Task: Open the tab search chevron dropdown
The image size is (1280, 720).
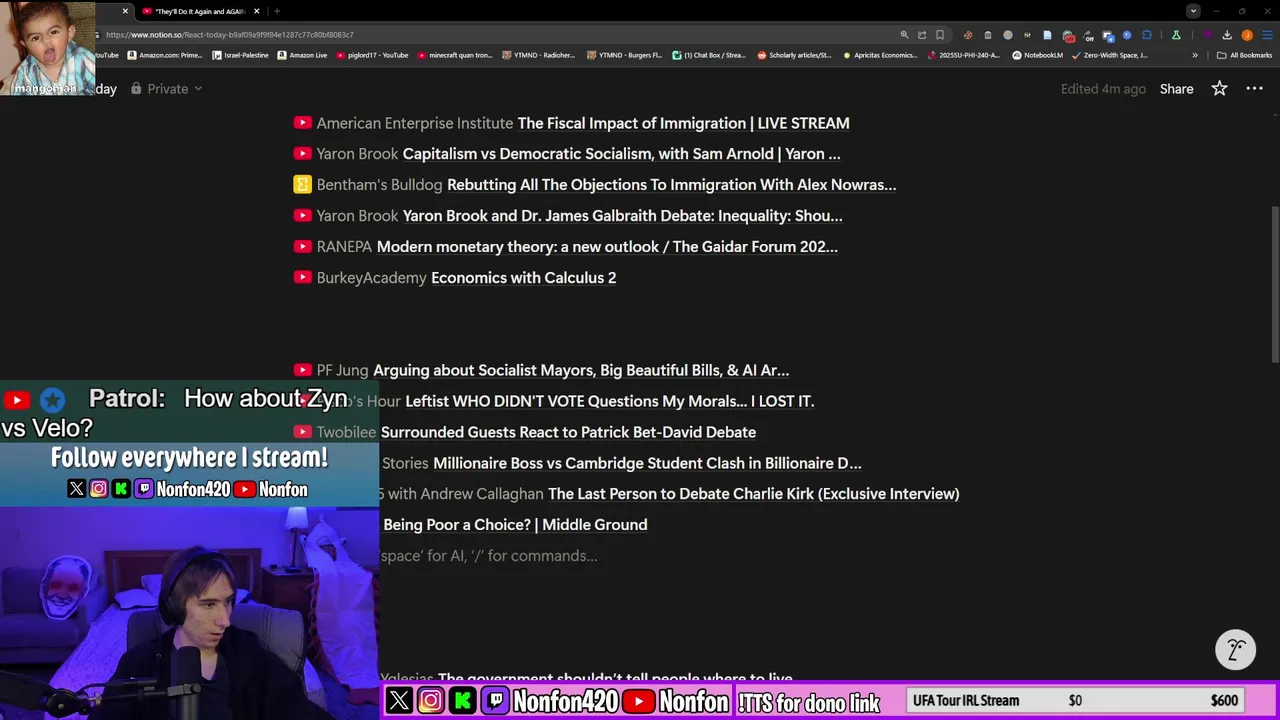Action: click(x=1193, y=11)
